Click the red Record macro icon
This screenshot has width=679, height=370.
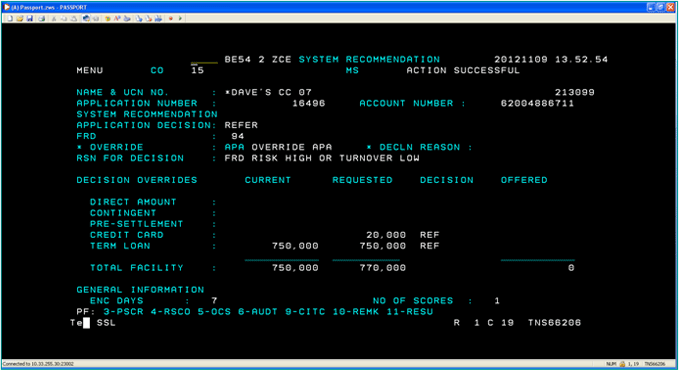pyautogui.click(x=171, y=18)
